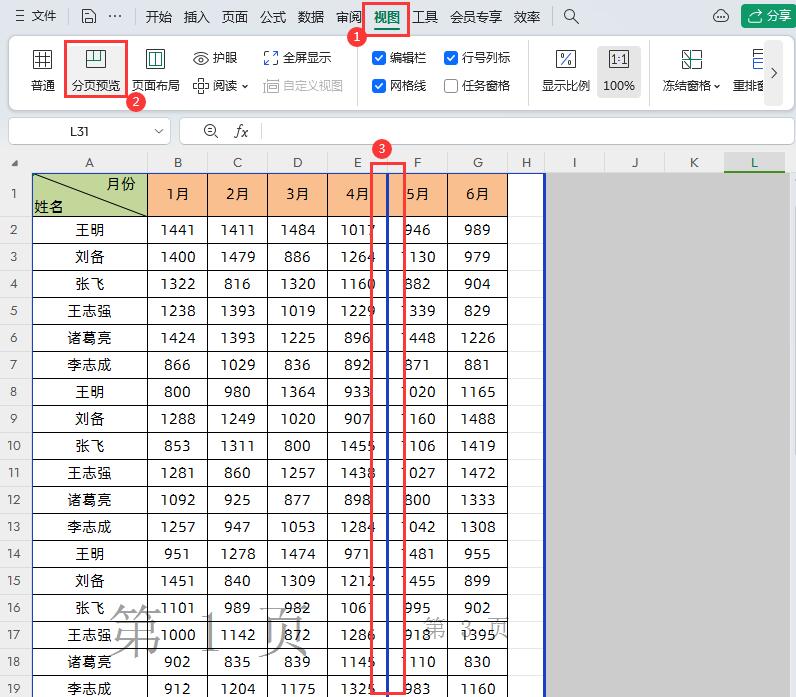Click the green 分享 button

[x=769, y=16]
